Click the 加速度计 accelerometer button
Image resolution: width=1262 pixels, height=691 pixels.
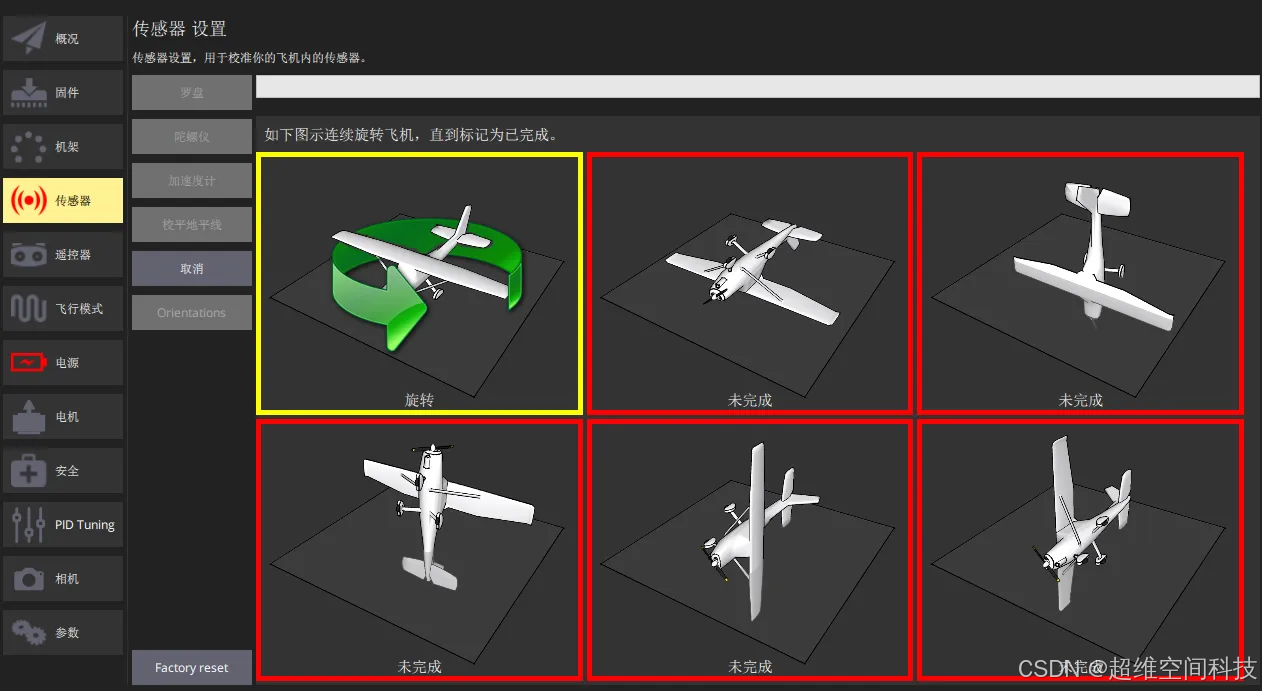pyautogui.click(x=192, y=180)
